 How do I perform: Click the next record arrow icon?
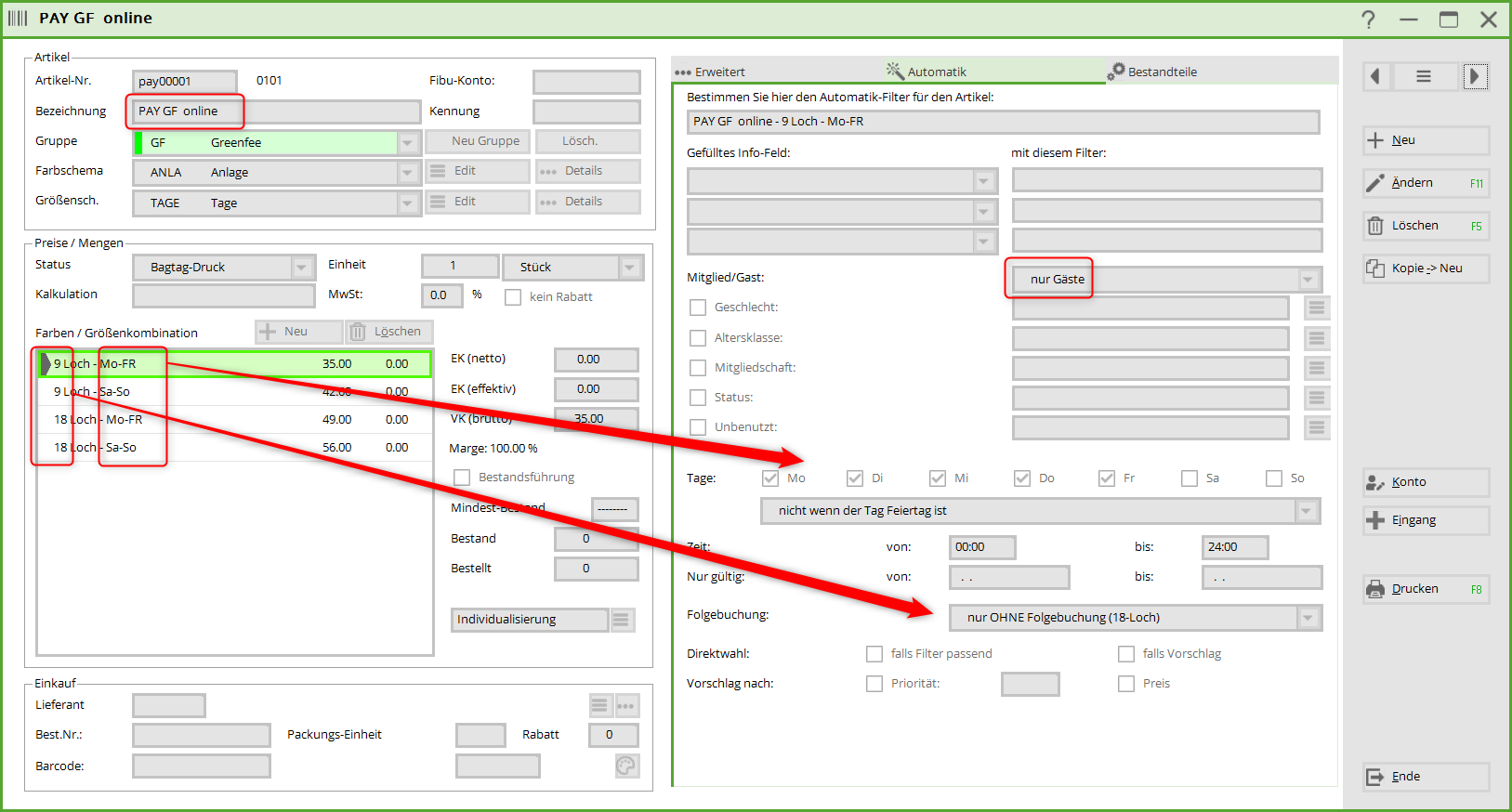tap(1474, 76)
